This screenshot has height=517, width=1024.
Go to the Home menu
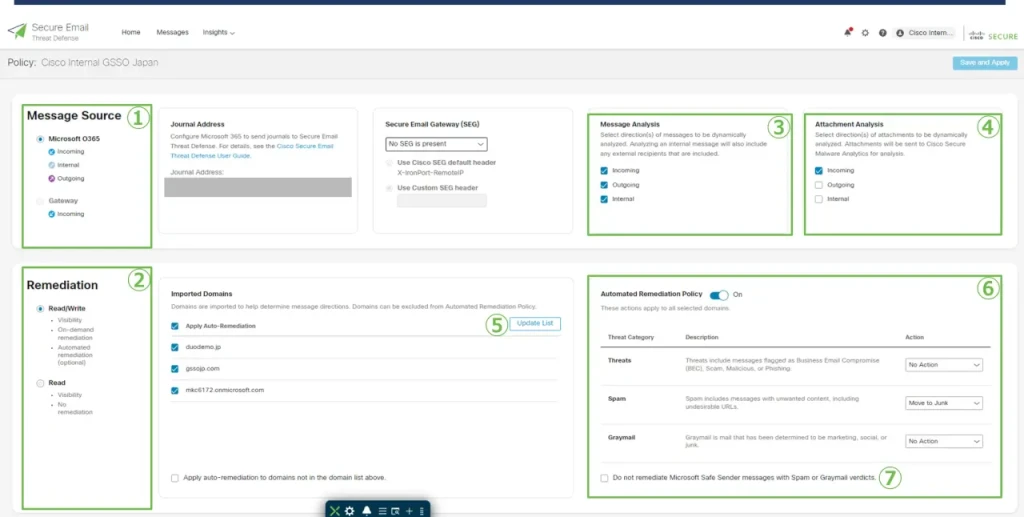tap(131, 32)
